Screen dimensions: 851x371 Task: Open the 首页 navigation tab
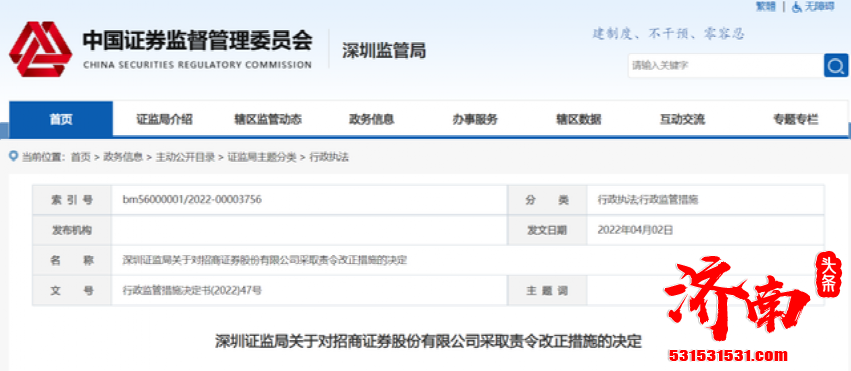[61, 119]
